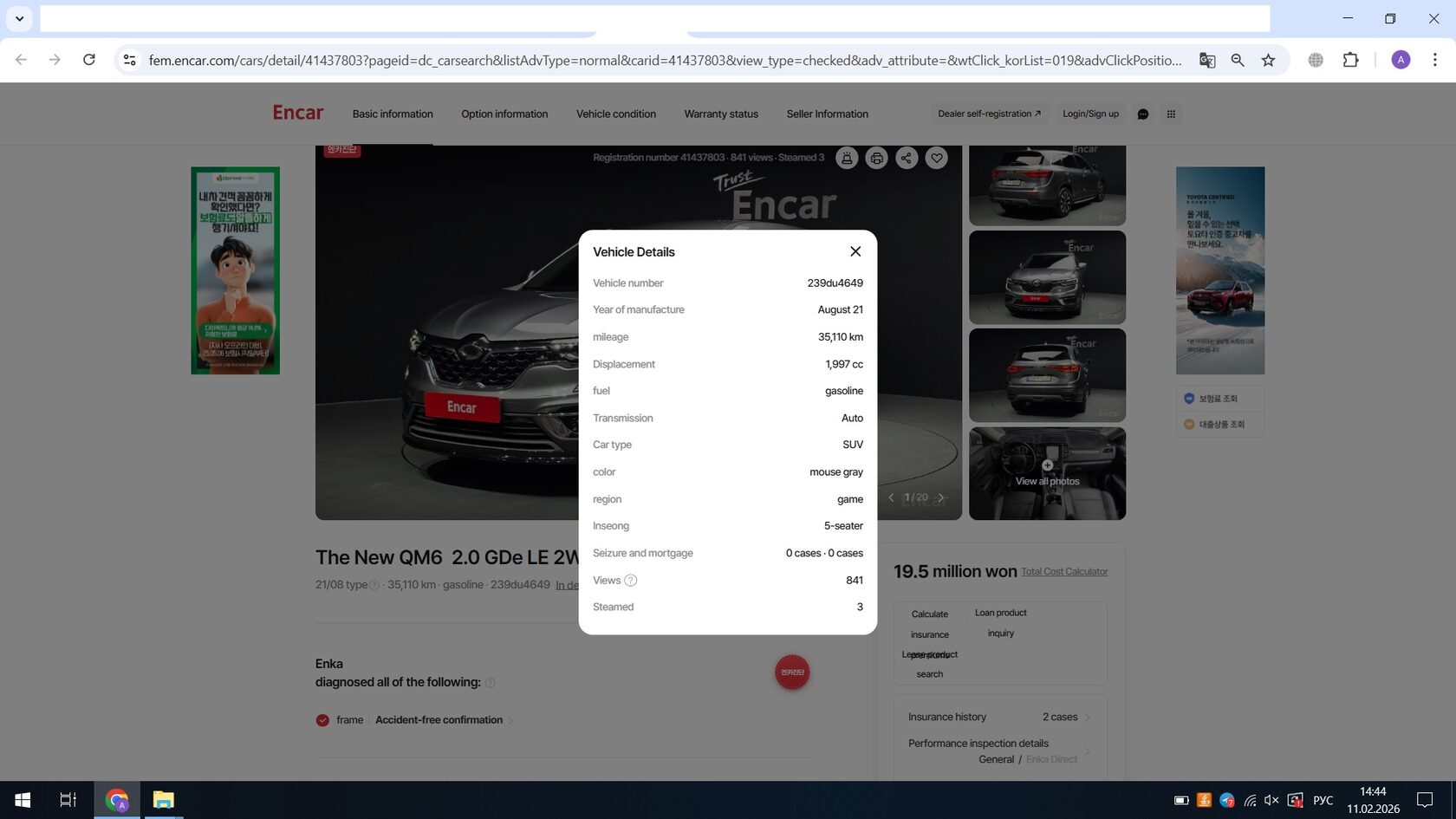Image resolution: width=1456 pixels, height=819 pixels.
Task: Open the Windows notification center
Action: (1425, 800)
